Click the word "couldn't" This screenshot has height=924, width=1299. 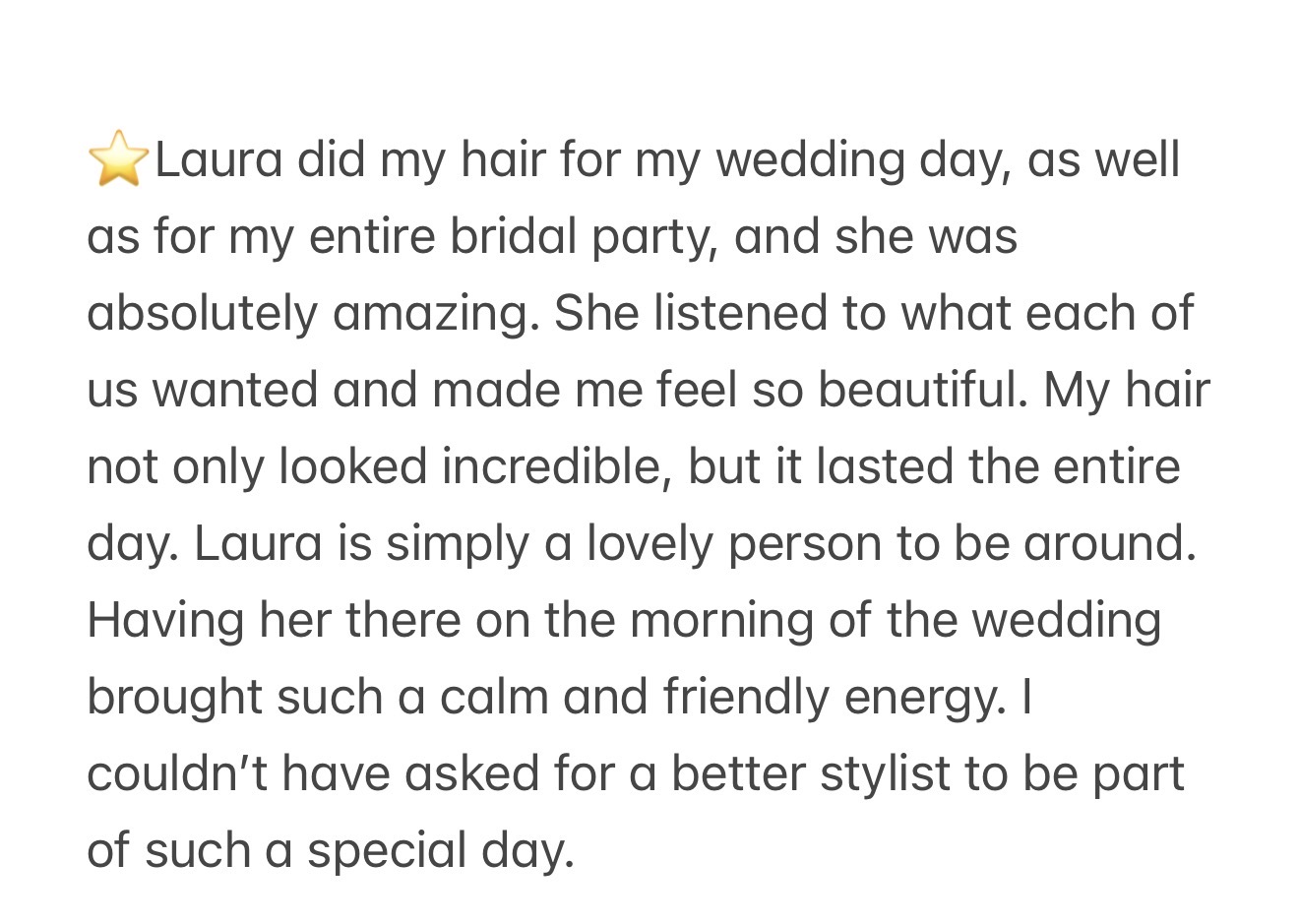tap(177, 773)
